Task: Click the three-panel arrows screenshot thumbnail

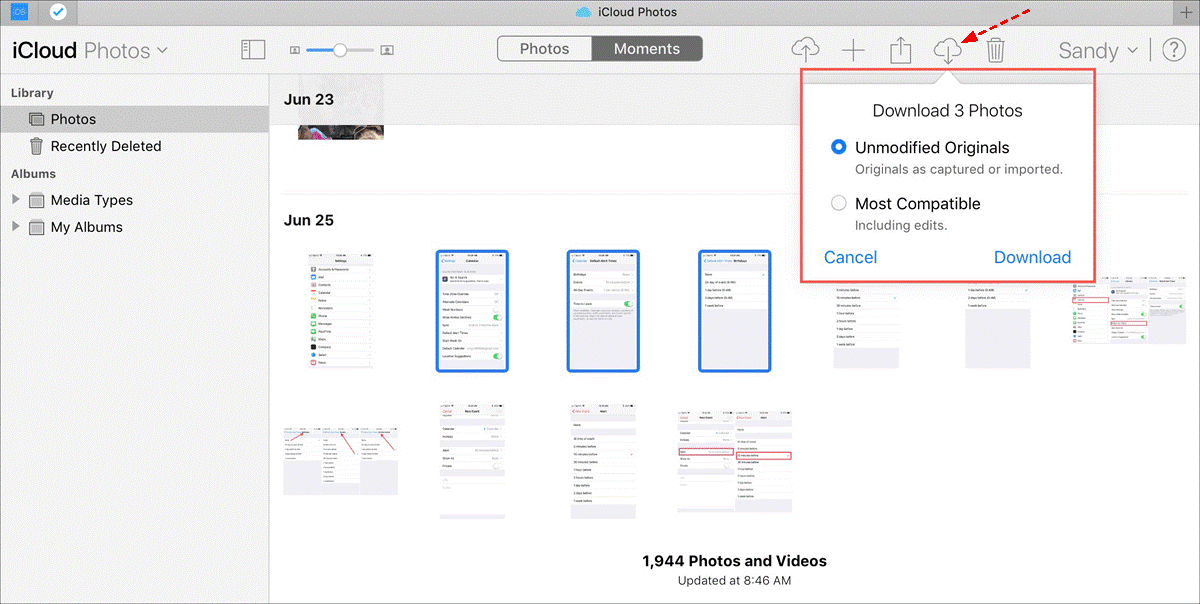Action: (341, 460)
